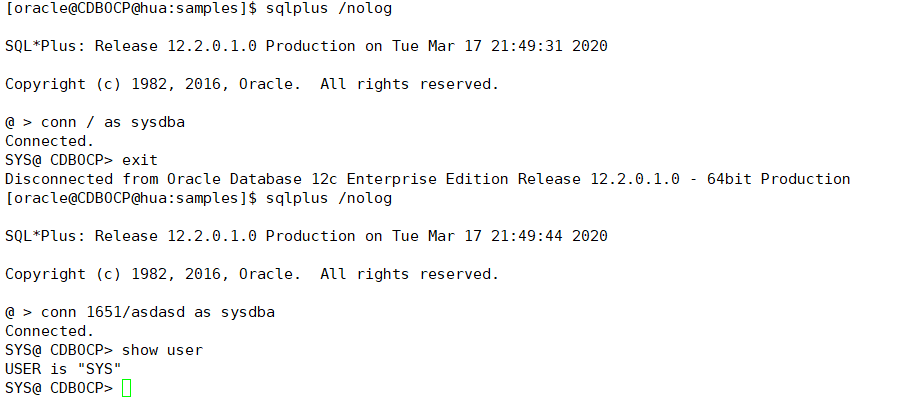
Task: Click the second [oracle@CDBOCP@hua:samples]$ shell prompt
Action: 130,198
